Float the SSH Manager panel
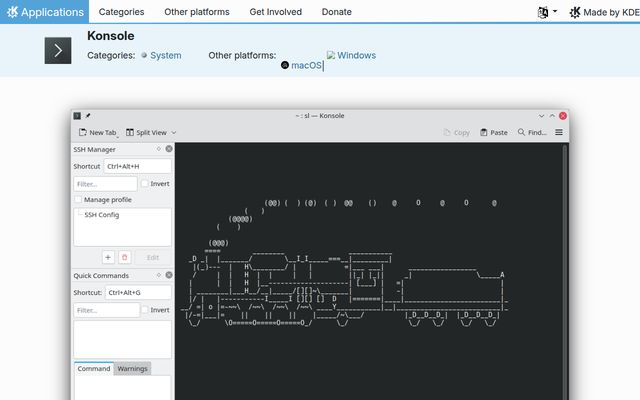Viewport: 640px width, 400px height. click(x=159, y=149)
